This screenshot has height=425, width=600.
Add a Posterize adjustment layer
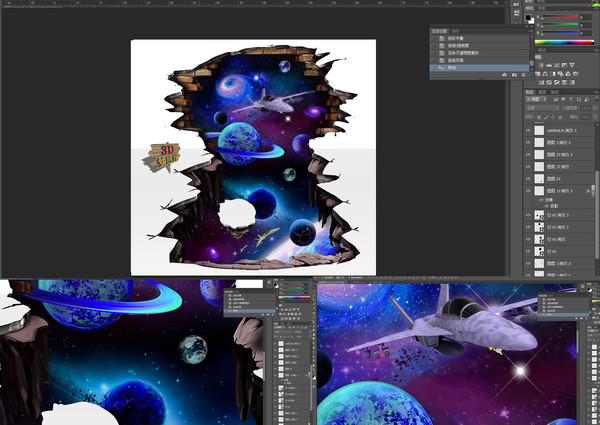coord(549,82)
